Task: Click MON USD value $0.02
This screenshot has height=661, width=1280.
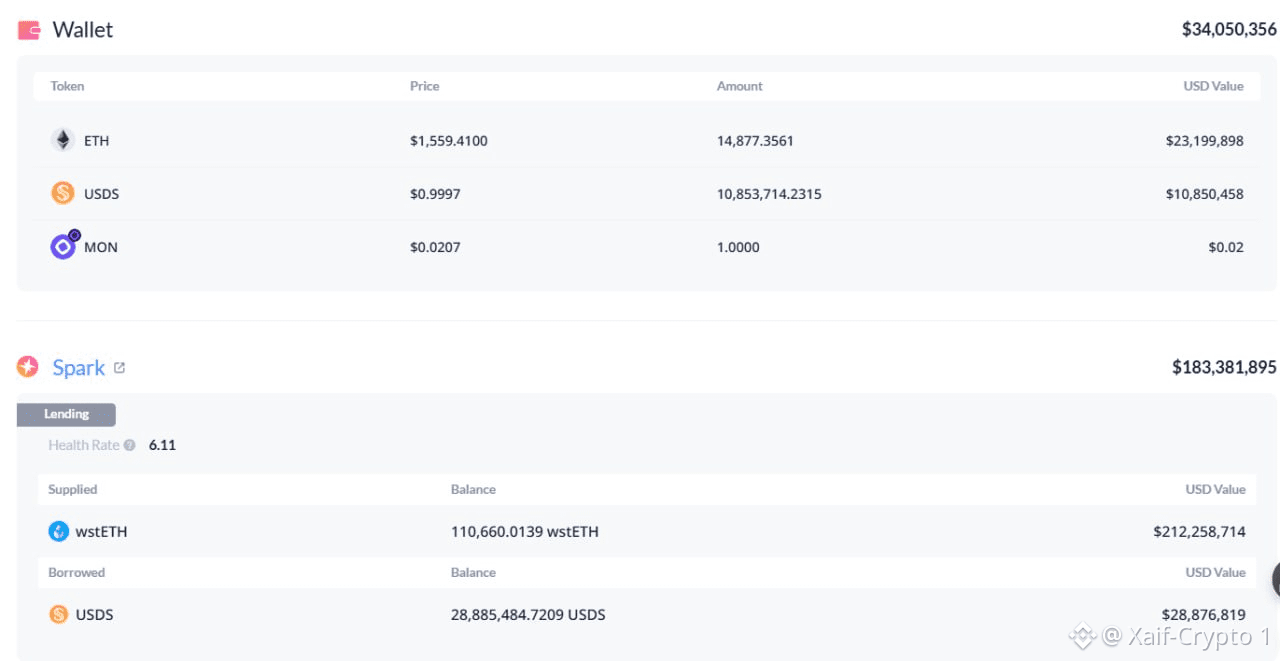Action: (1226, 247)
